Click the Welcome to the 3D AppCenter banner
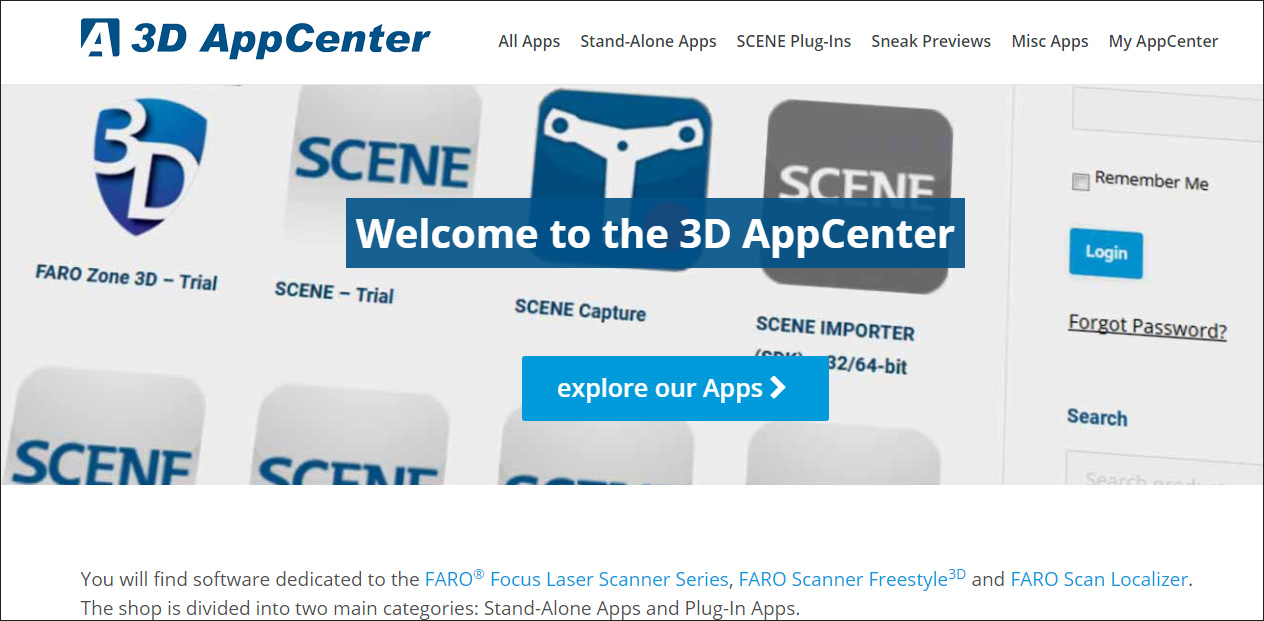This screenshot has width=1264, height=621. pos(655,233)
